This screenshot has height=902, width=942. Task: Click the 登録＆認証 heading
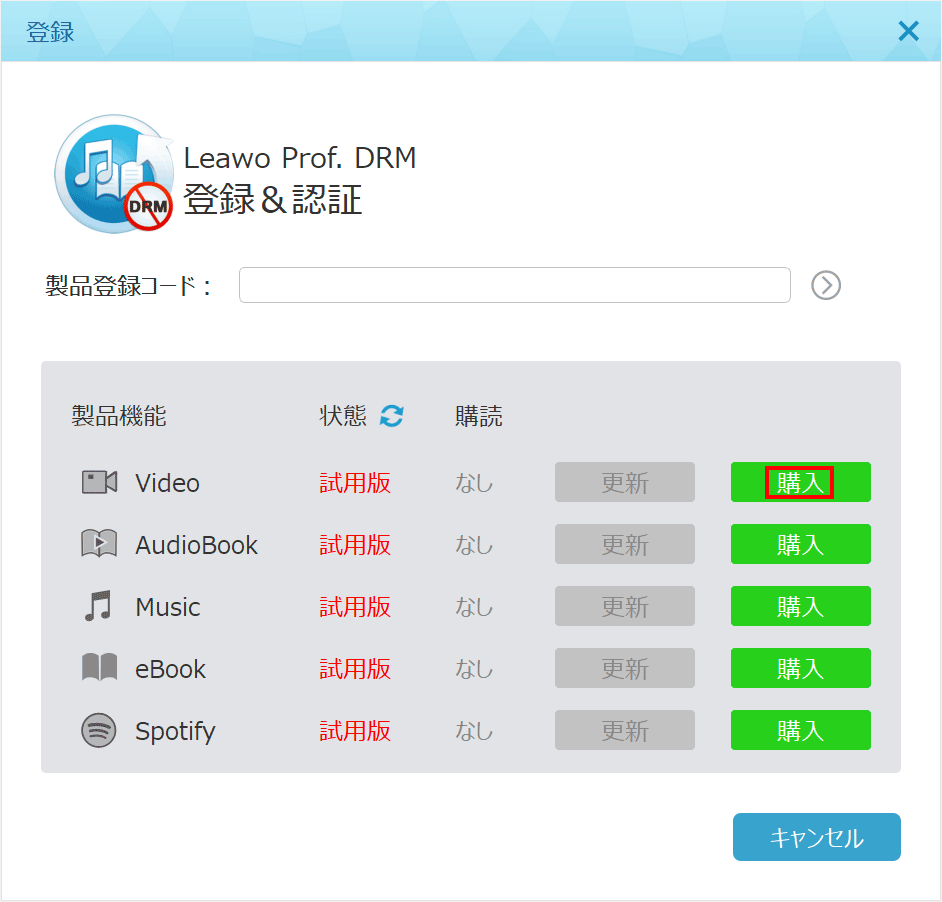pyautogui.click(x=273, y=200)
